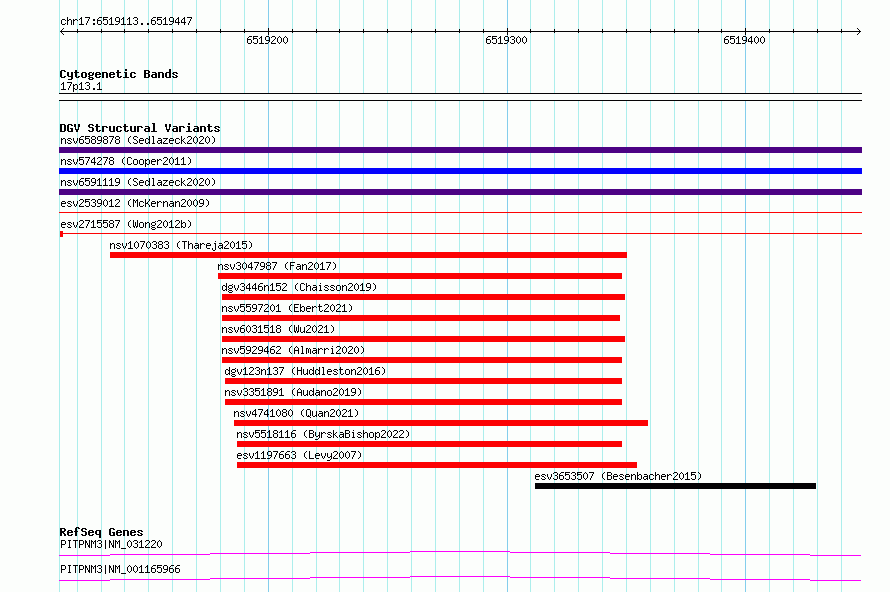Click the nsv1070383 (Thareja2015) red bar
This screenshot has height=592, width=890.
[368, 255]
